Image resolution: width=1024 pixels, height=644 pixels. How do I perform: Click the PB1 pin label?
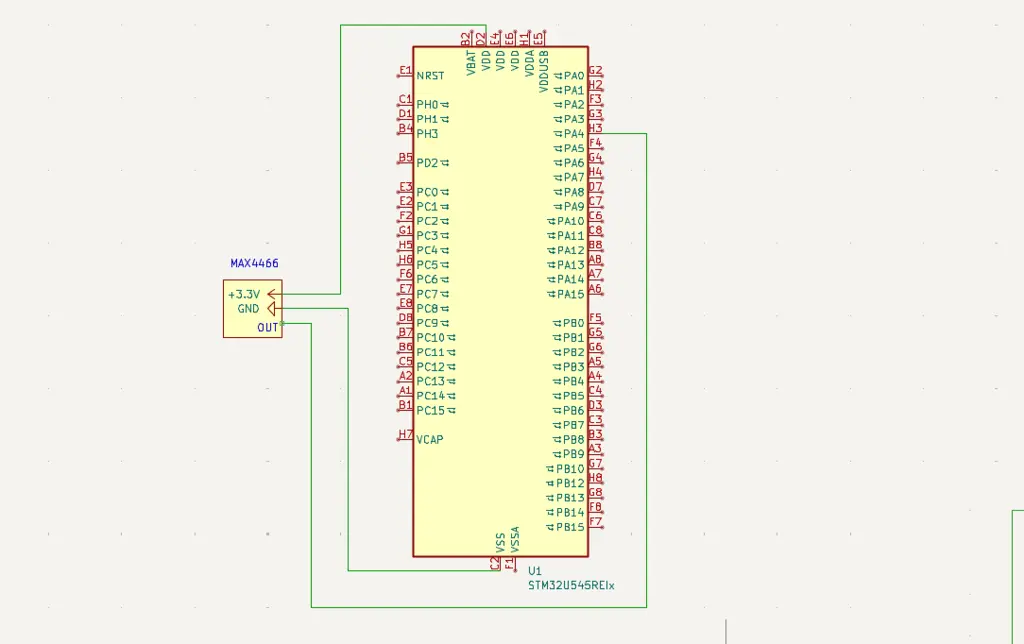pyautogui.click(x=573, y=338)
